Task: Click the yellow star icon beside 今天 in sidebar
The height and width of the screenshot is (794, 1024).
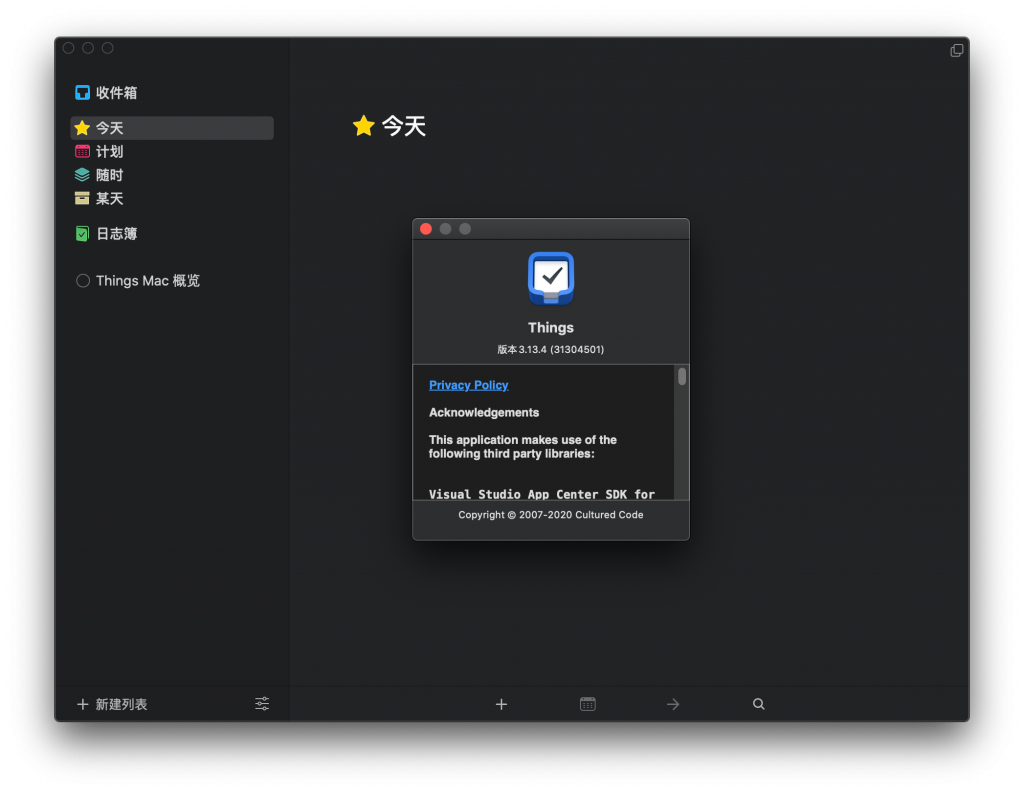Action: [82, 127]
